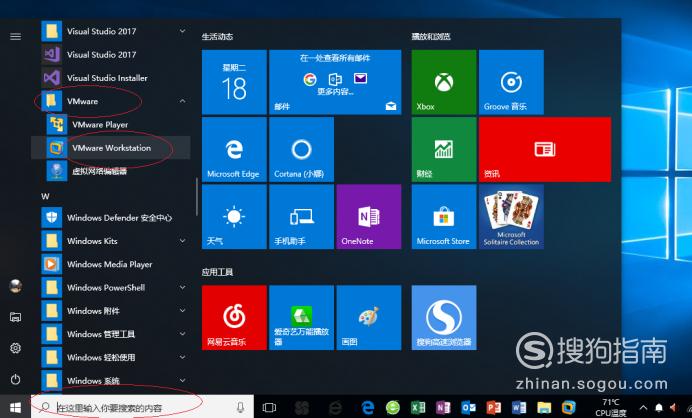Open the virtual network editor entry (虚拟网络编辑器)
Image resolution: width=692 pixels, height=418 pixels.
111,171
